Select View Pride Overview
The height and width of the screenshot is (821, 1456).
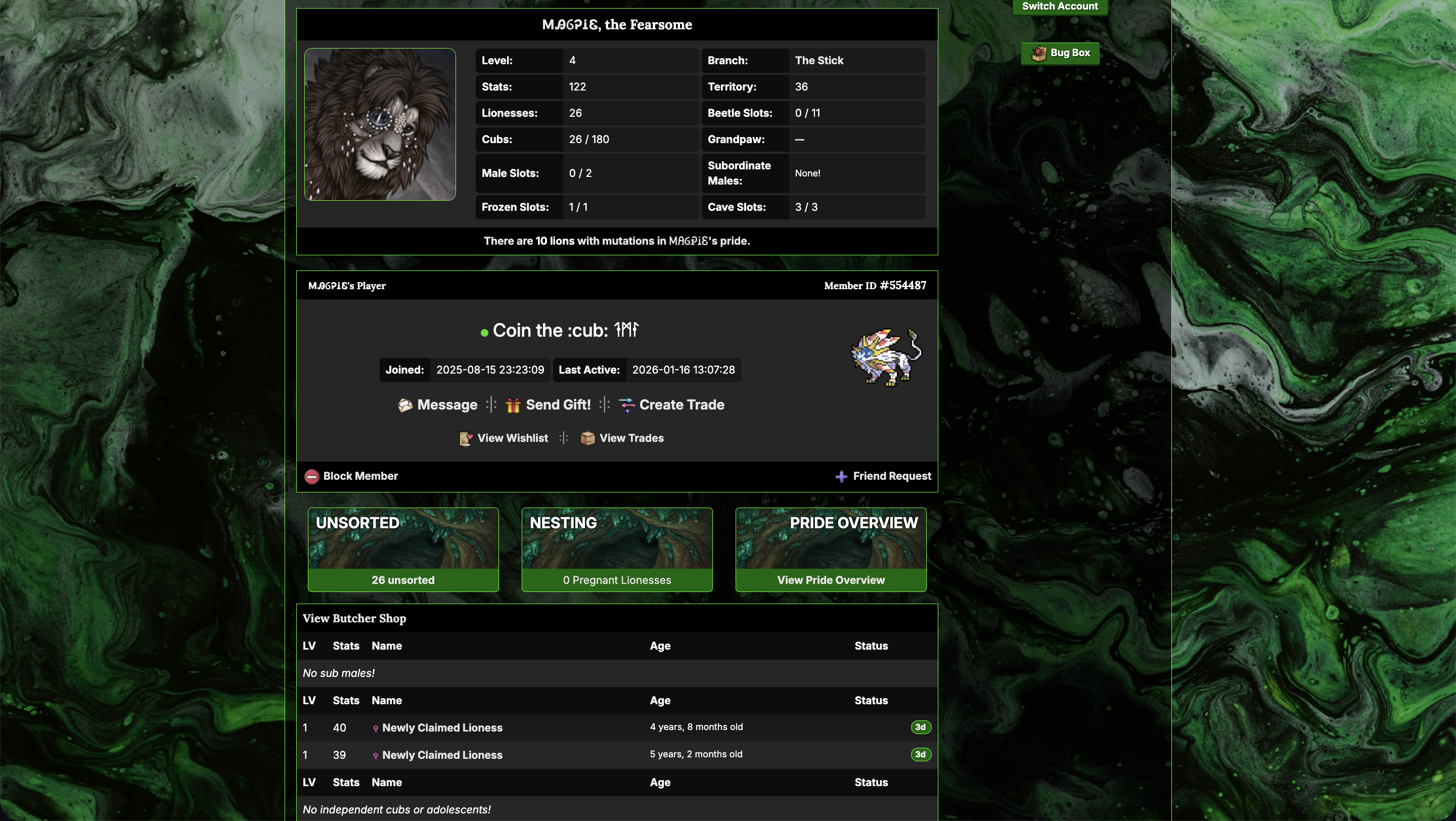click(830, 580)
